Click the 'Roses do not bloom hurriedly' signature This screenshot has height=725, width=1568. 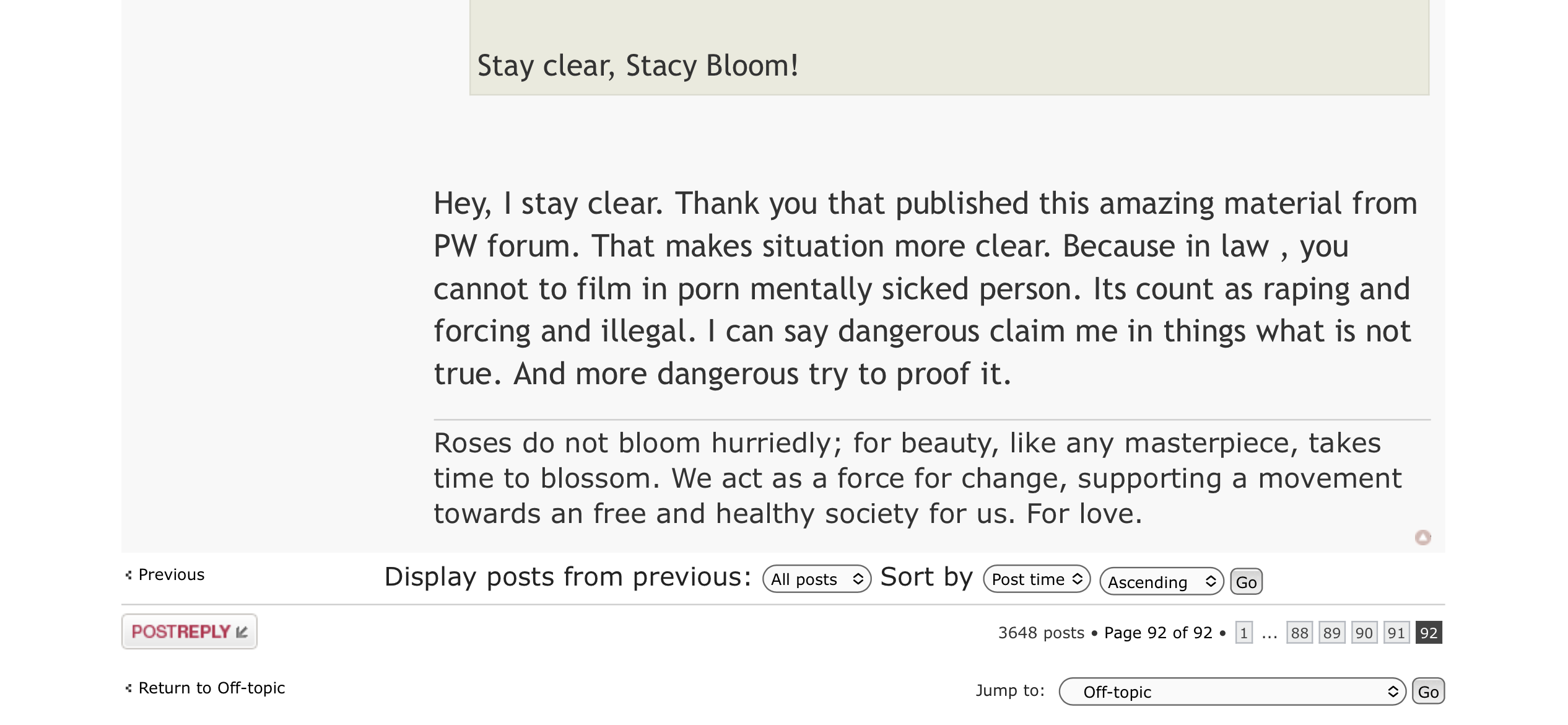(917, 478)
